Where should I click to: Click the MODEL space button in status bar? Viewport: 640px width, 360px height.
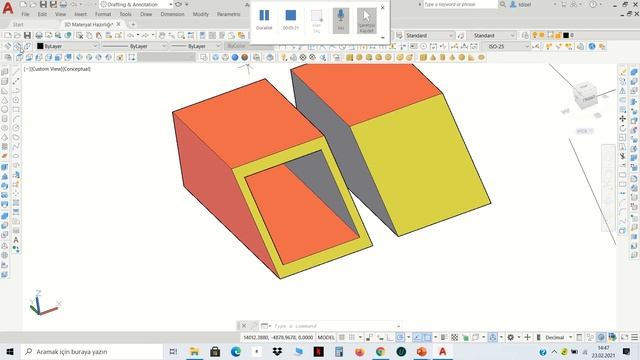(326, 337)
